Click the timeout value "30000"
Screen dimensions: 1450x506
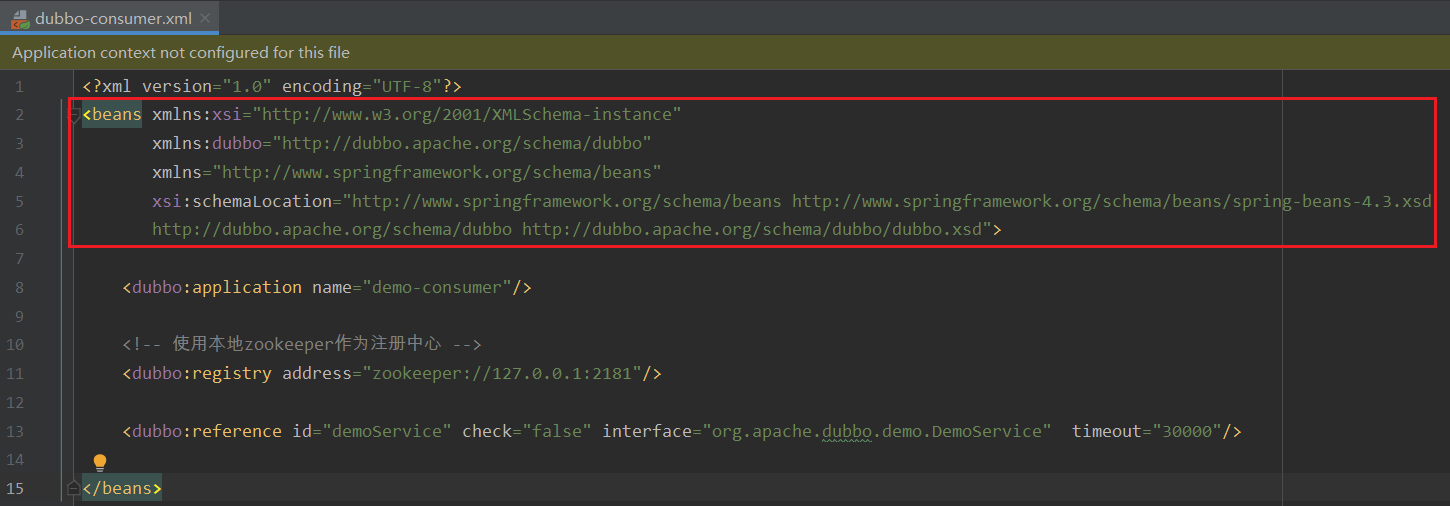pos(1186,431)
